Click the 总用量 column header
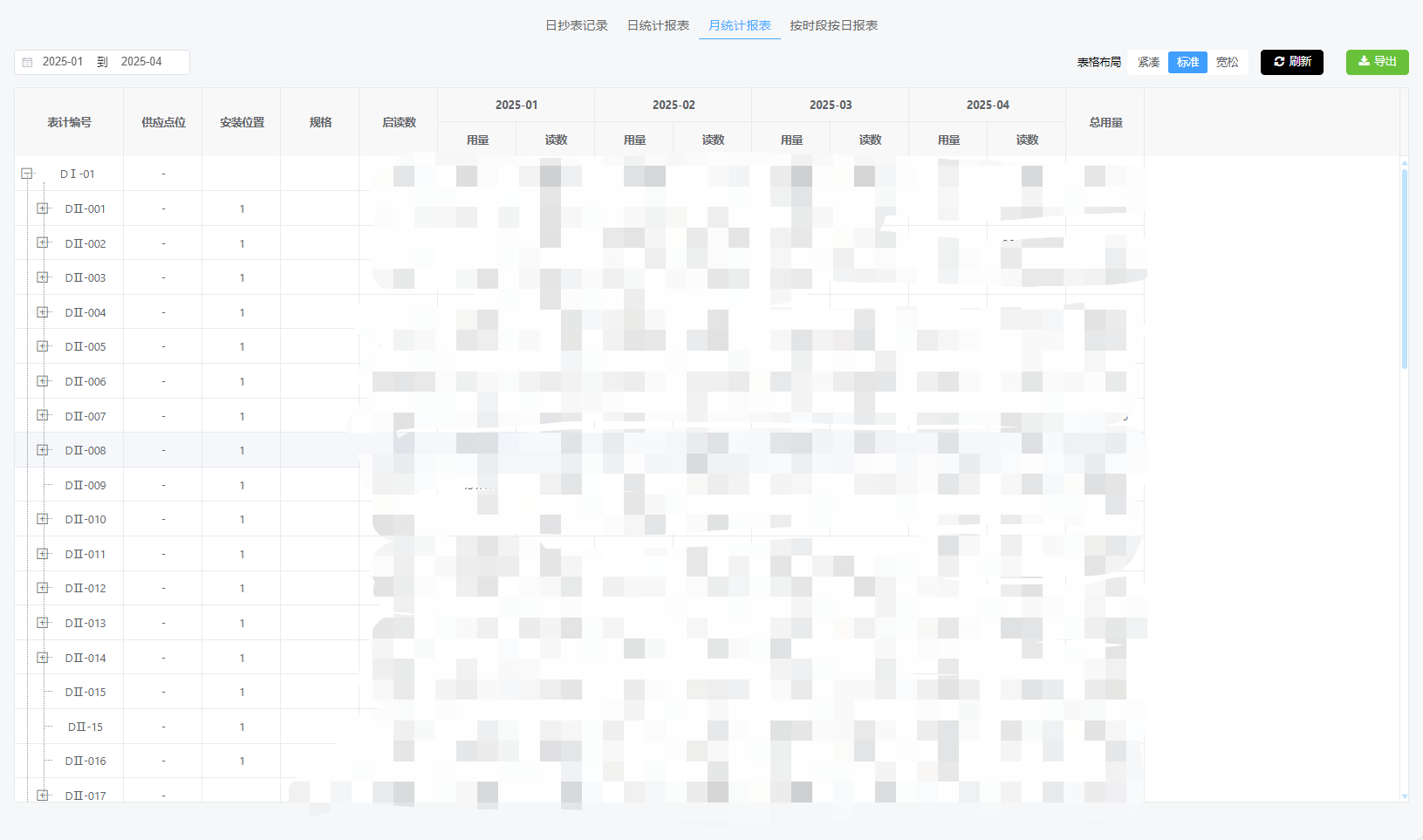Screen dimensions: 1423x840 pos(1105,122)
